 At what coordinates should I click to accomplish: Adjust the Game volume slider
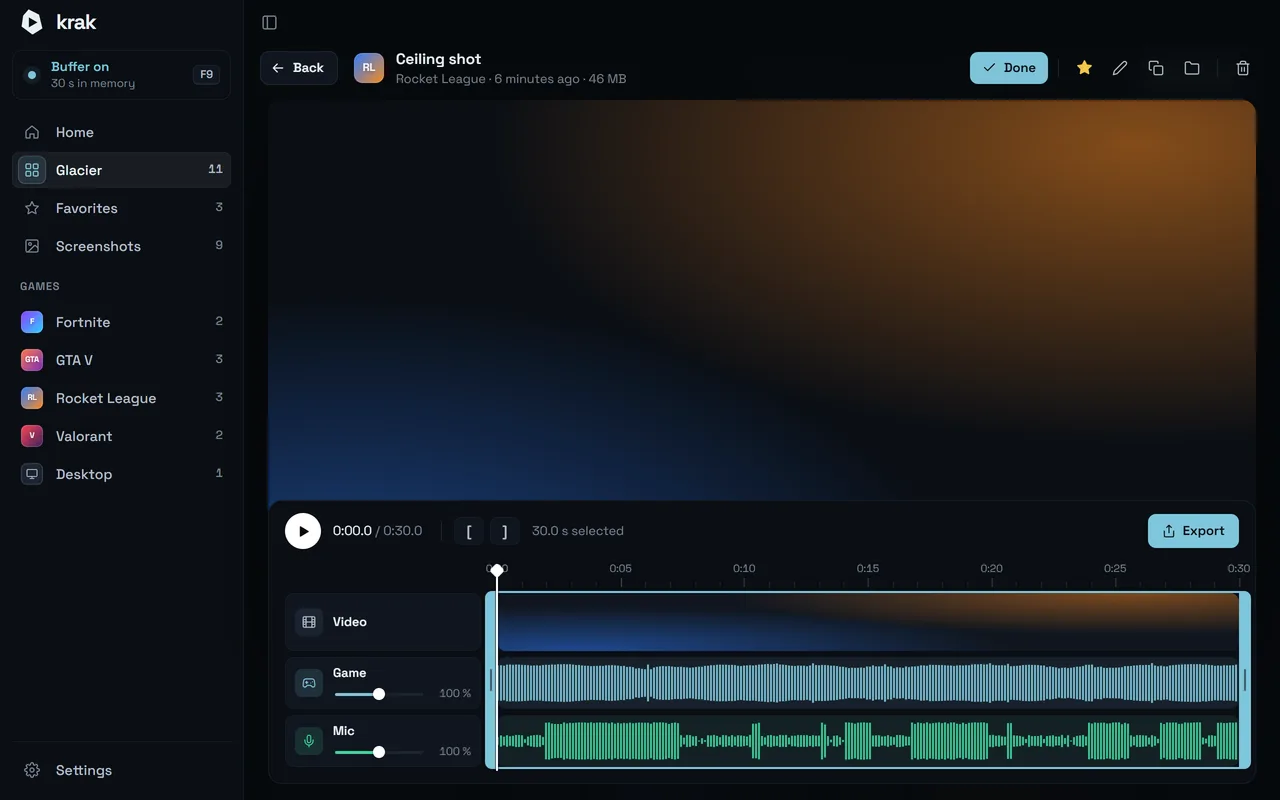[x=379, y=694]
